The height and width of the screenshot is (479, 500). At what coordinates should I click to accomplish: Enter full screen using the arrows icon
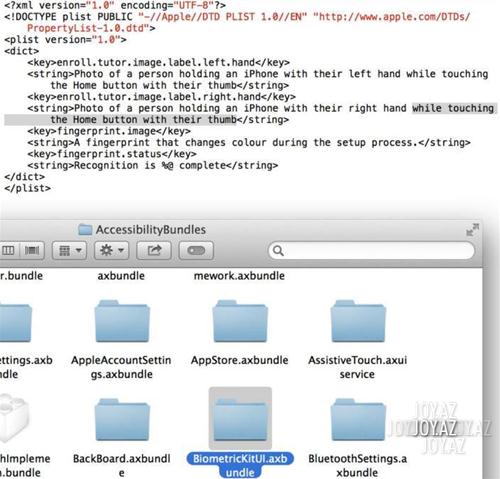pyautogui.click(x=472, y=230)
